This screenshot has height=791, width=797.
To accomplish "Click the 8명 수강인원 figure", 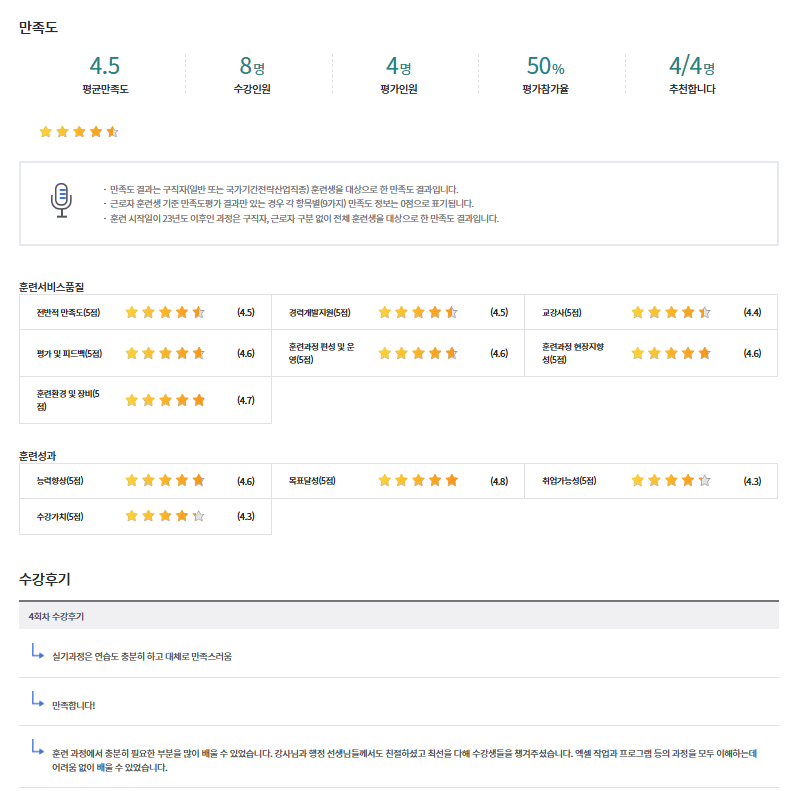I will tap(252, 67).
